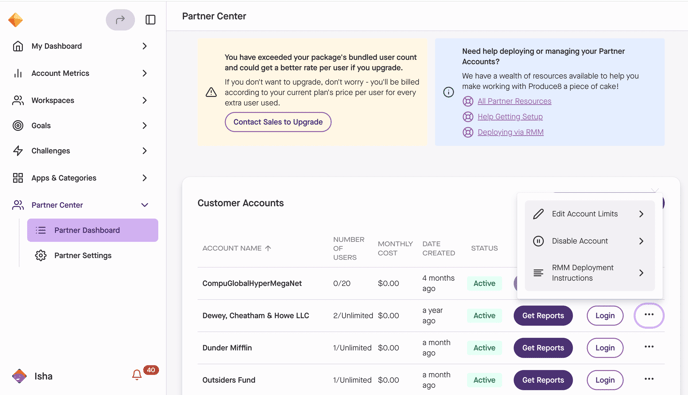Click lifebuoy icon beside All Partner Resources

click(468, 101)
